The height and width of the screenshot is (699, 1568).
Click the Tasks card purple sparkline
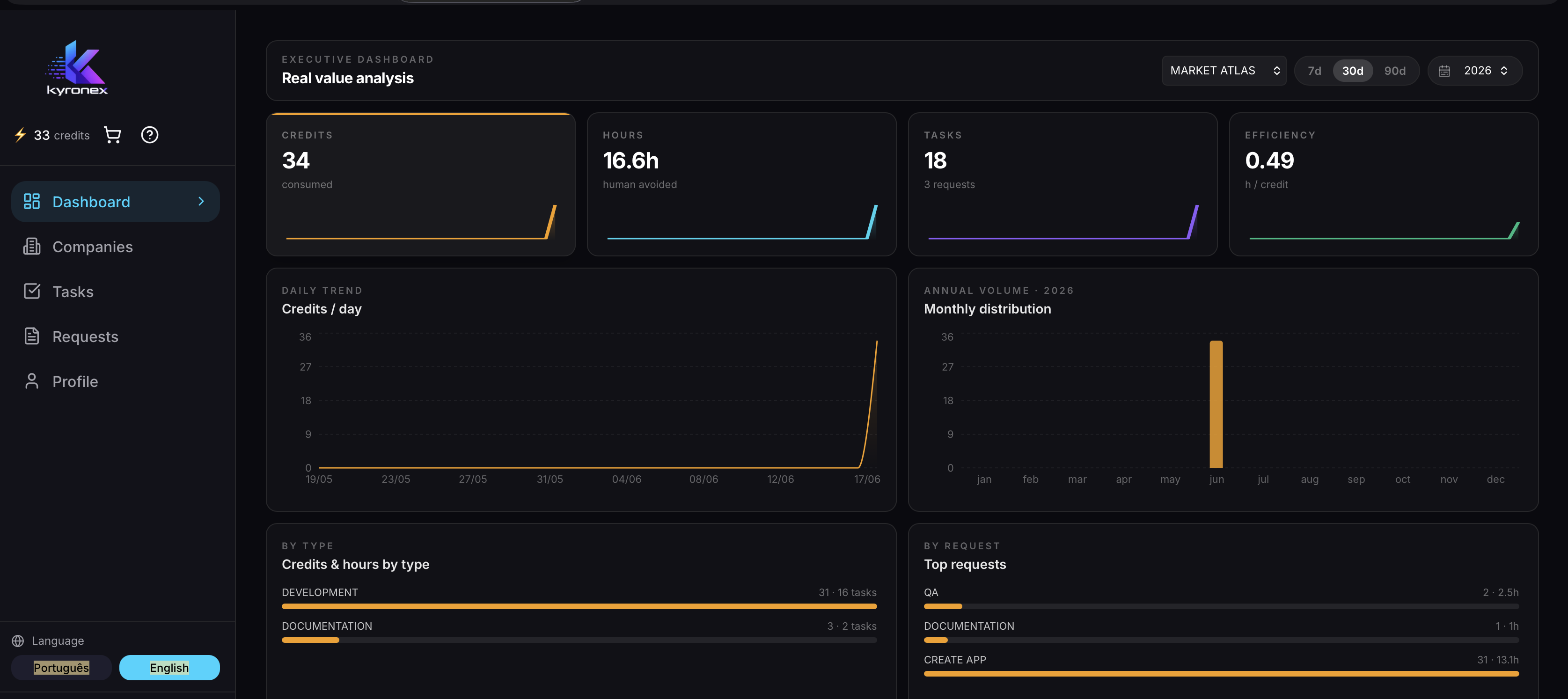pyautogui.click(x=1063, y=222)
